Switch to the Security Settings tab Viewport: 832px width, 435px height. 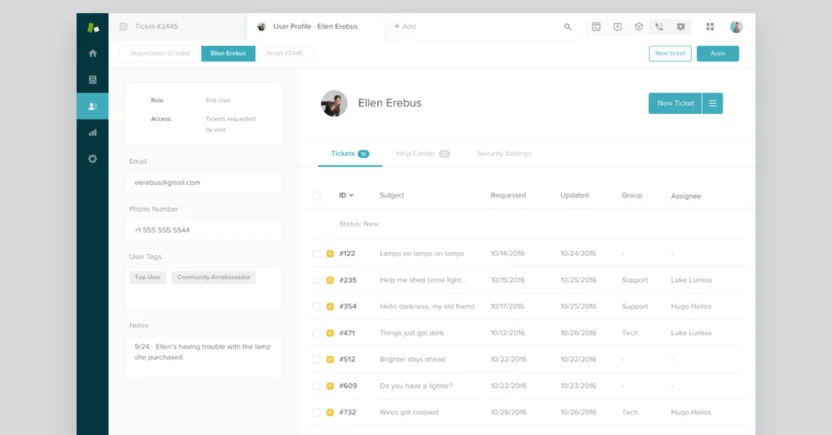[504, 154]
